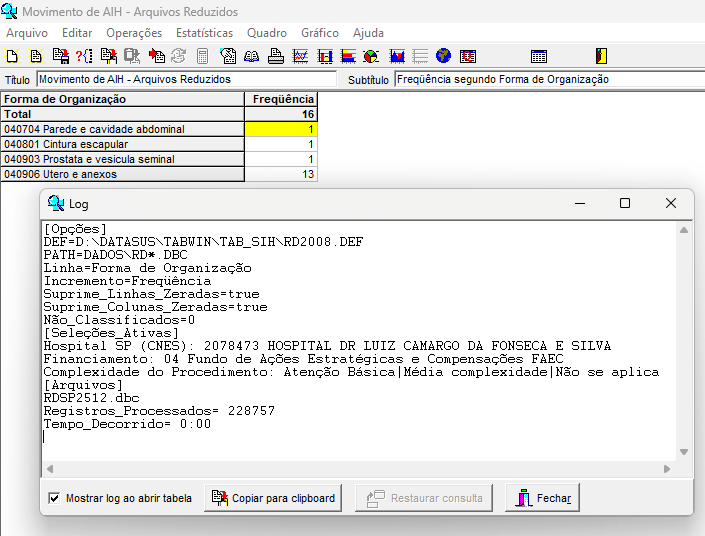
Task: Select row 040906 Utero e anexos
Action: click(x=122, y=174)
